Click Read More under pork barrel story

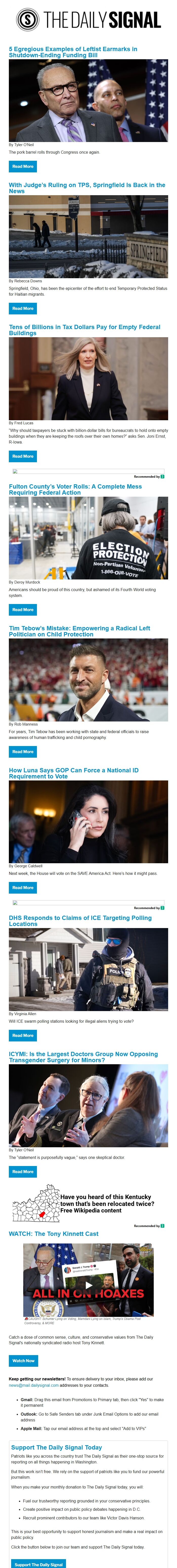point(23,166)
